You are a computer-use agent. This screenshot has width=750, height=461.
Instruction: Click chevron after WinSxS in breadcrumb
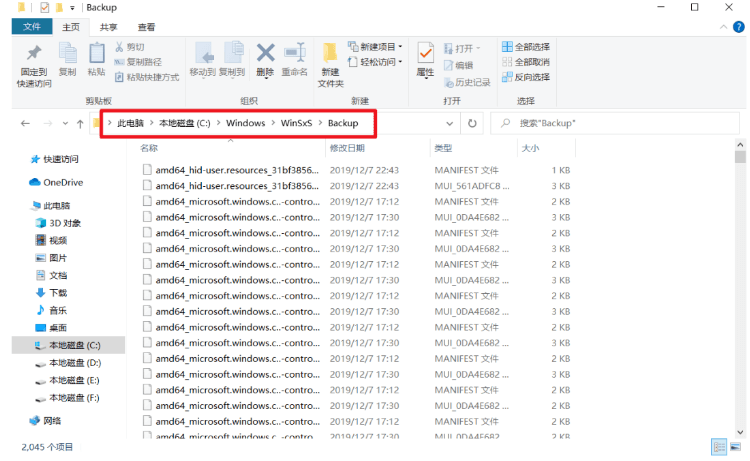320,123
